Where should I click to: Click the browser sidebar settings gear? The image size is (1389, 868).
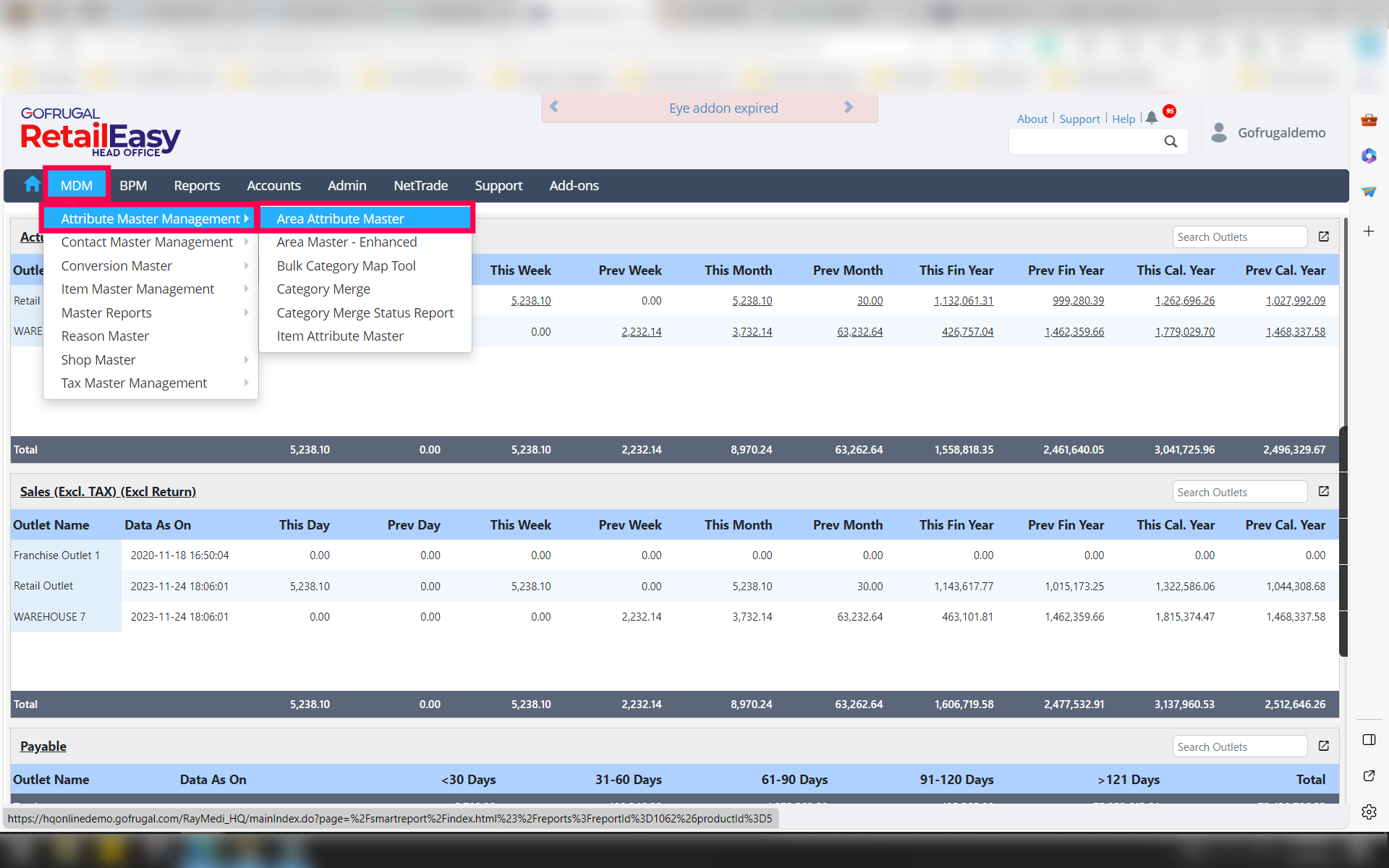1369,812
